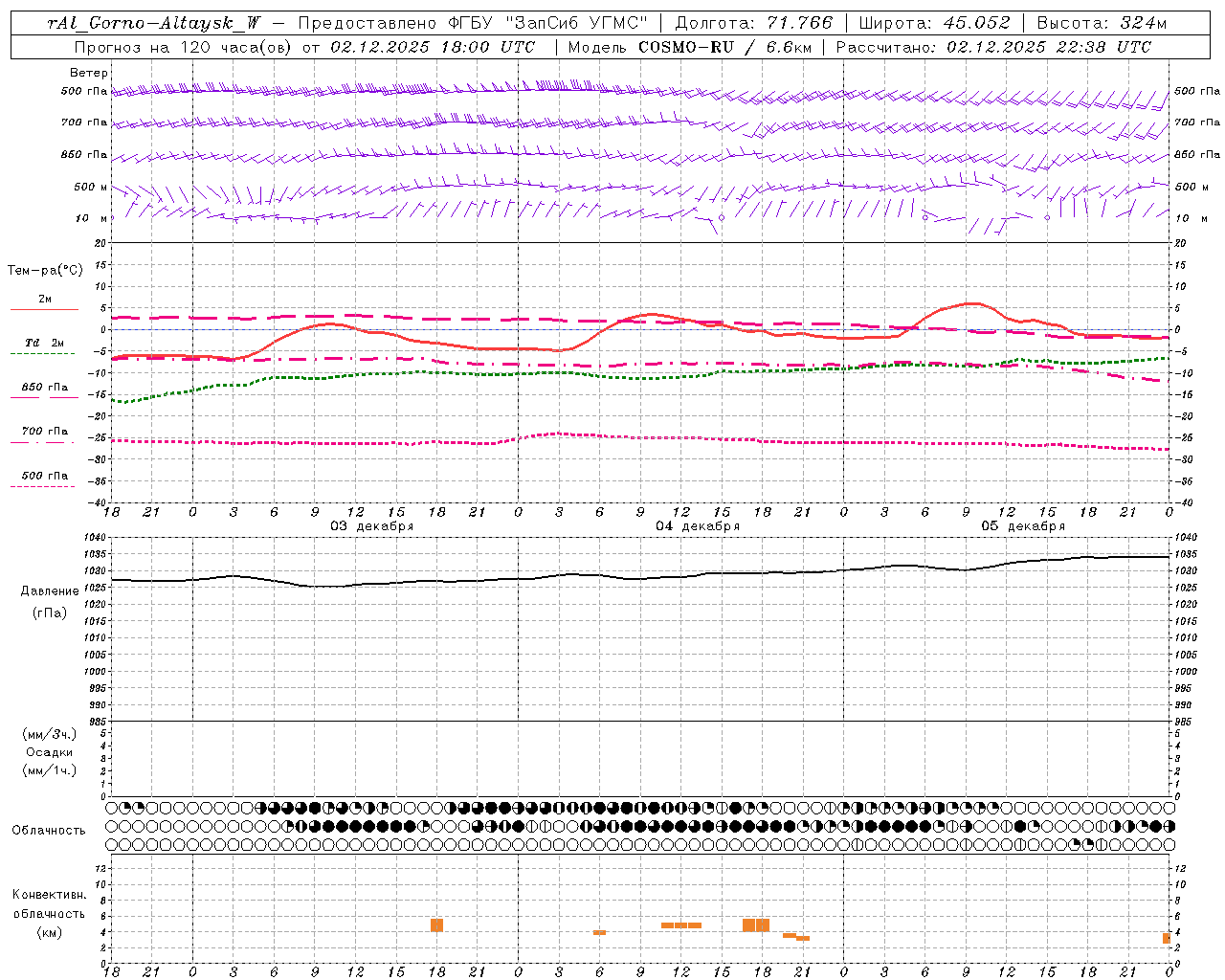Click the 700 гПа label in temperature legend

pos(45,432)
